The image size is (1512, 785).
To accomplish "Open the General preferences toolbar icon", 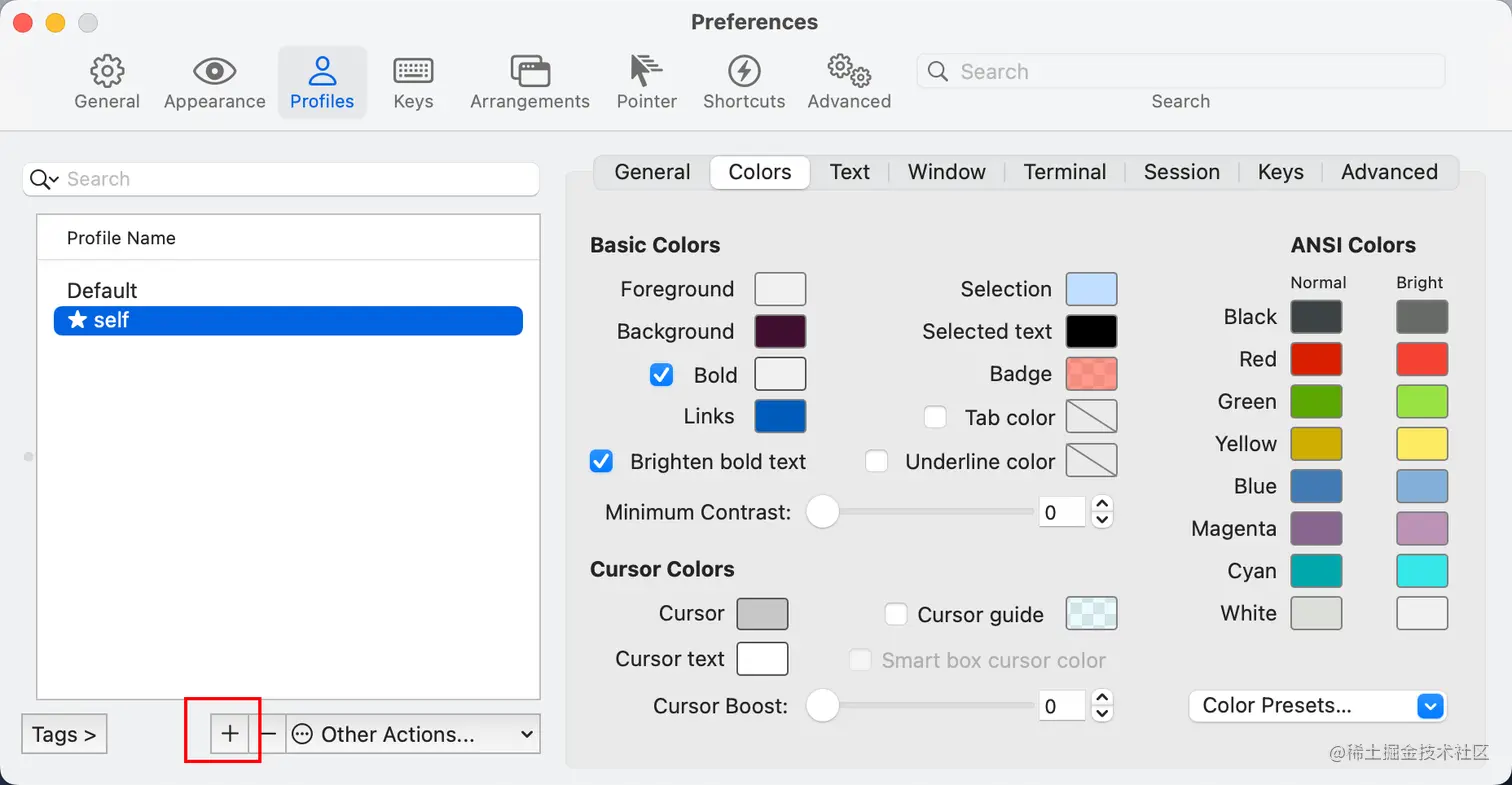I will tap(107, 82).
